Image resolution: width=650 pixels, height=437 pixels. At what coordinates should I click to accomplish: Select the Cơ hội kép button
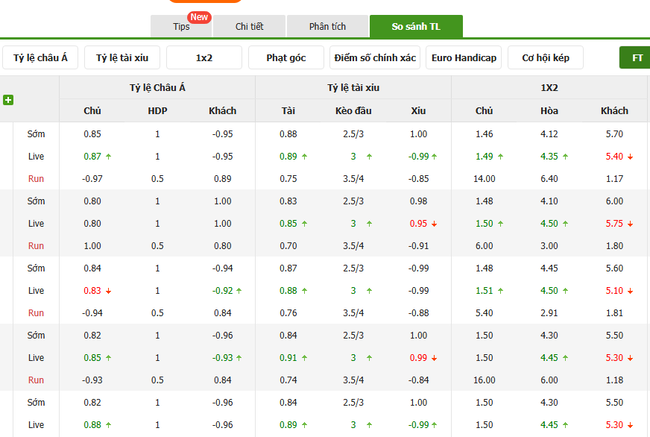coord(545,58)
